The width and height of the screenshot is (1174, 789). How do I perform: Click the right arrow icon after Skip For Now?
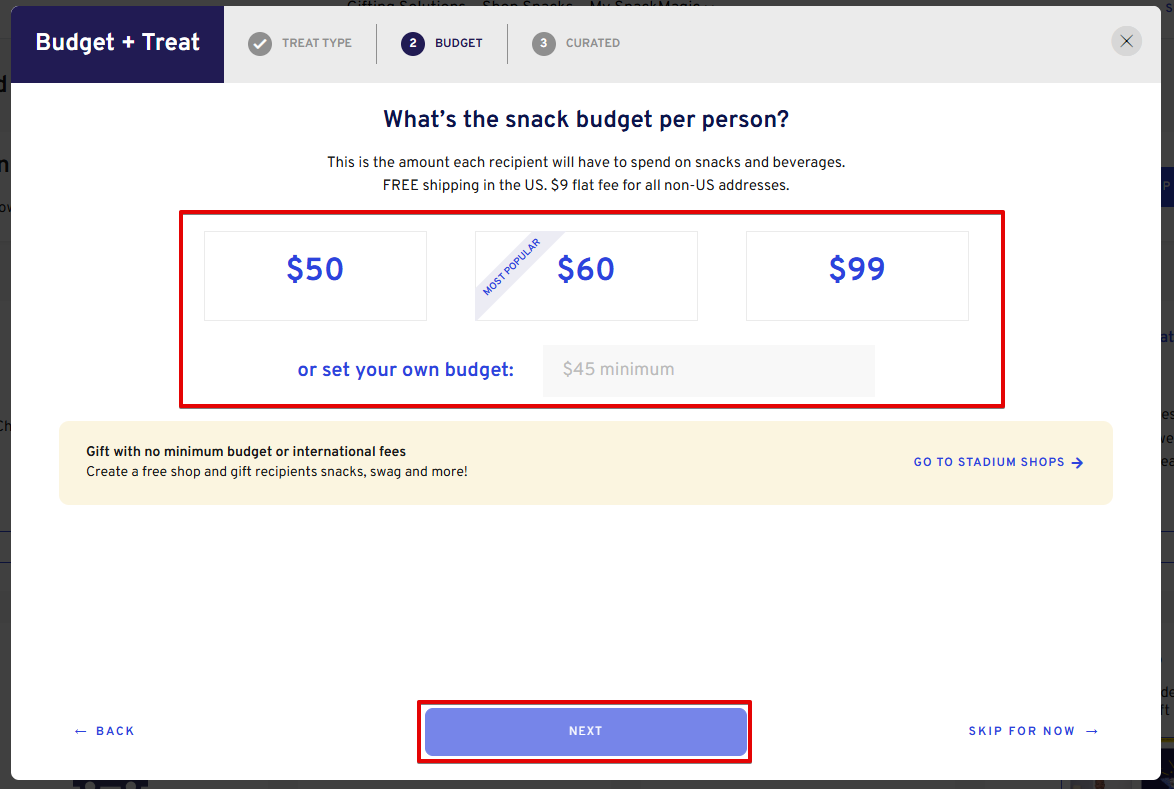pos(1092,731)
